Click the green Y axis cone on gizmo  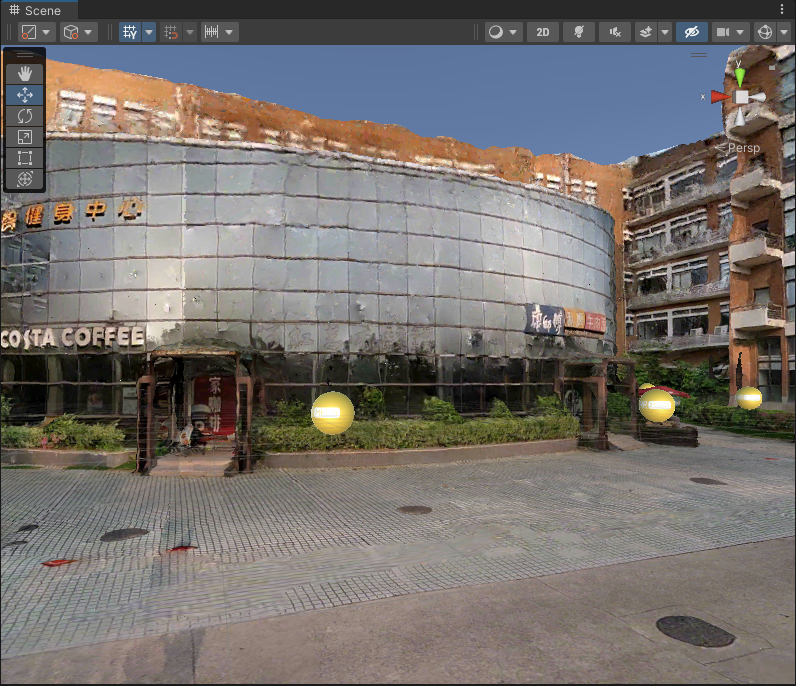(740, 76)
